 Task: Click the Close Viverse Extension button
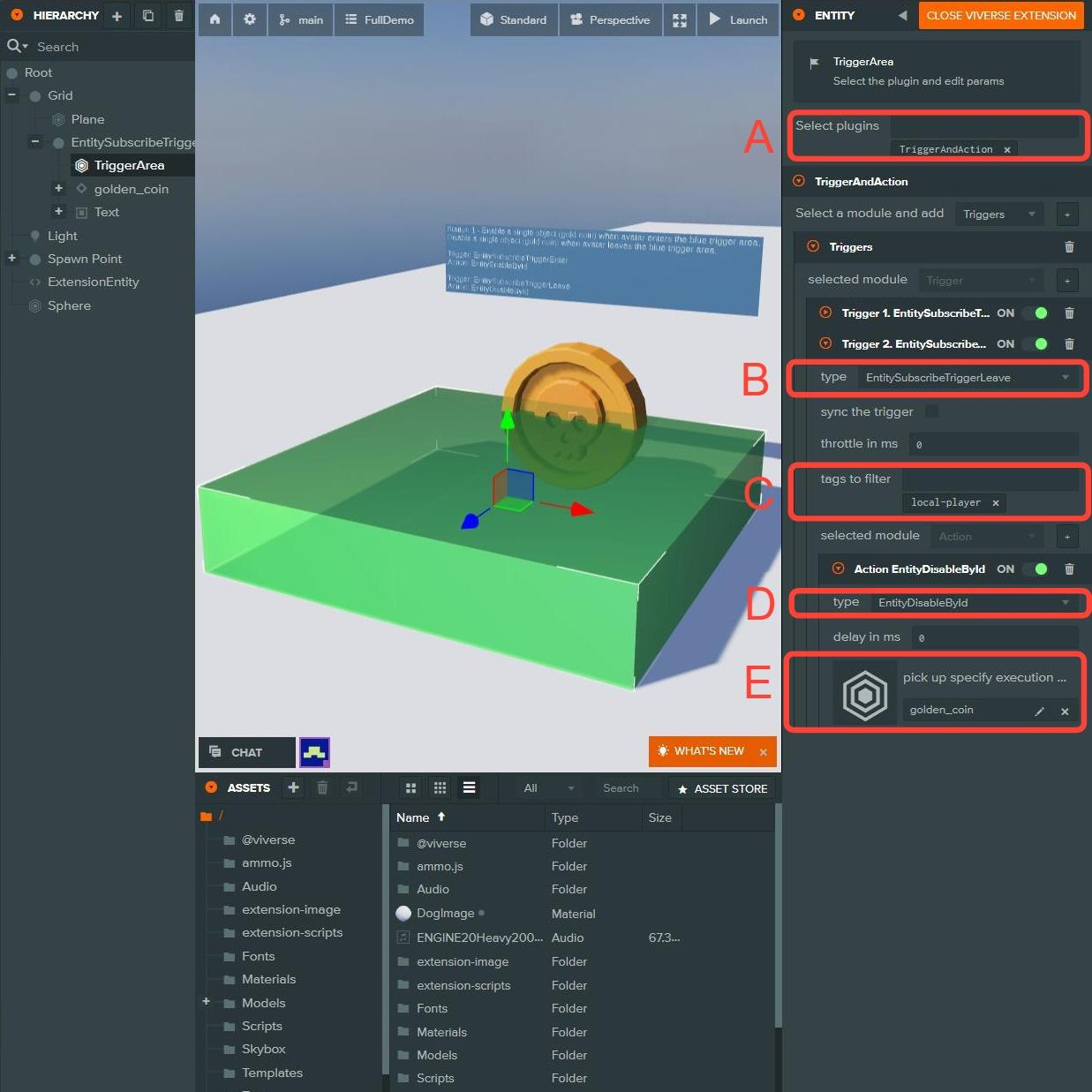(1000, 16)
